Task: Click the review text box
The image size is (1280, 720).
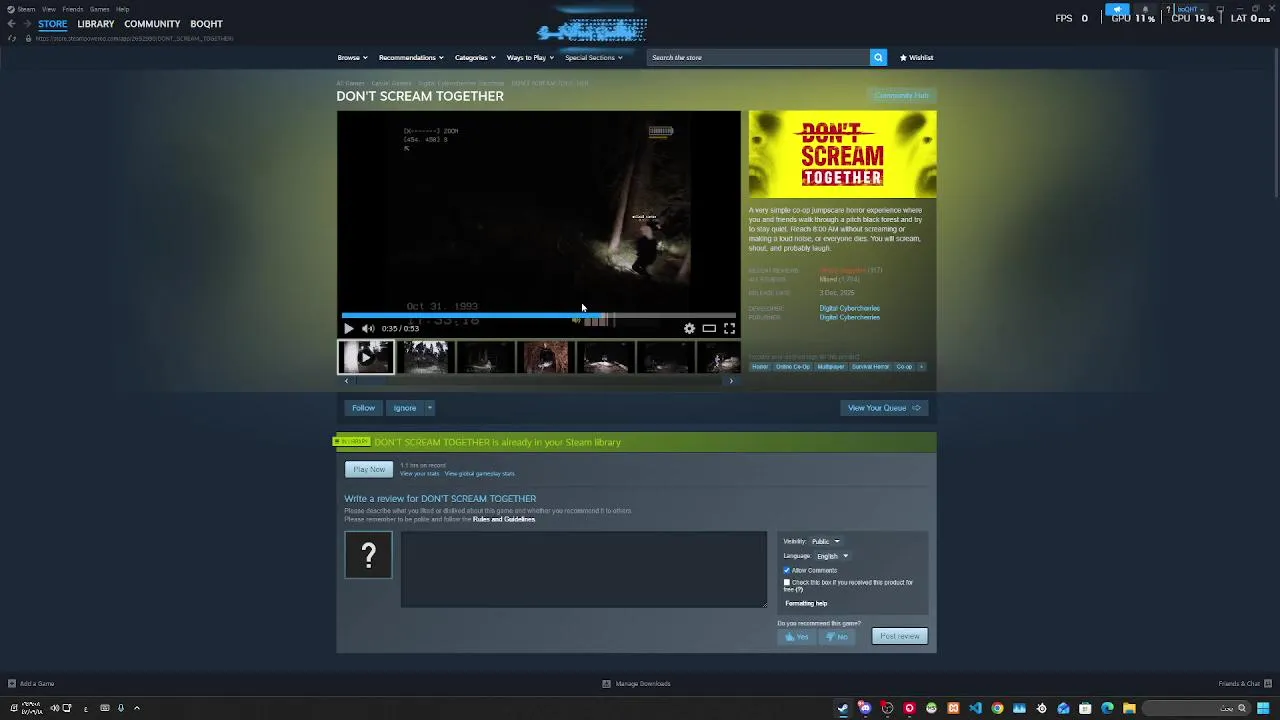Action: [x=584, y=569]
